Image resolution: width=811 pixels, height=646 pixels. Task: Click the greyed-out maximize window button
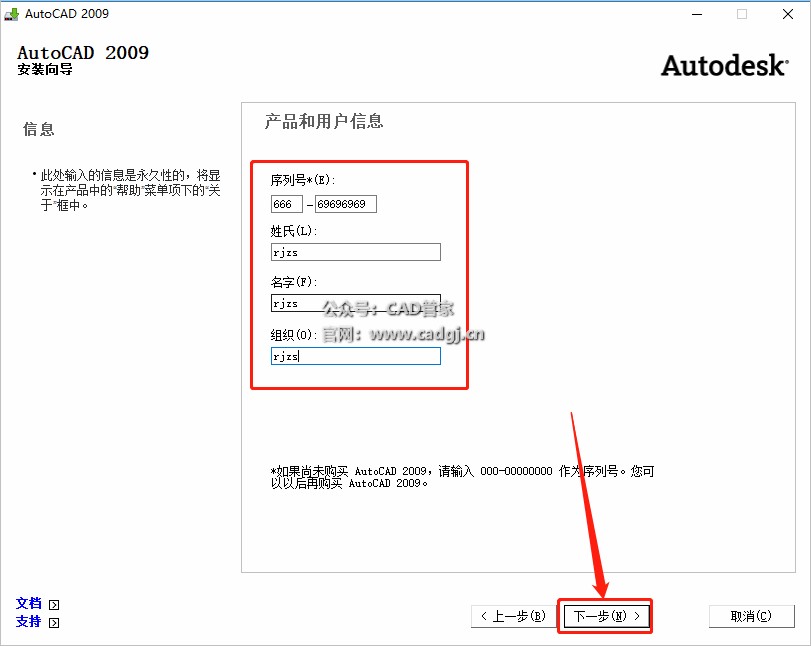[742, 14]
